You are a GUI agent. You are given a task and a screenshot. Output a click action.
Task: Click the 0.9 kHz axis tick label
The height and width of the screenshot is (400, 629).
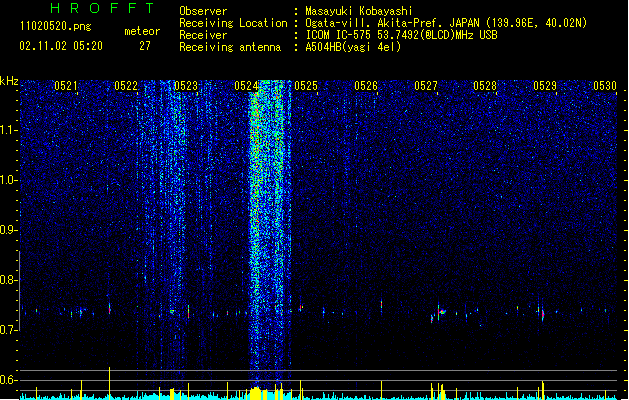click(x=8, y=230)
